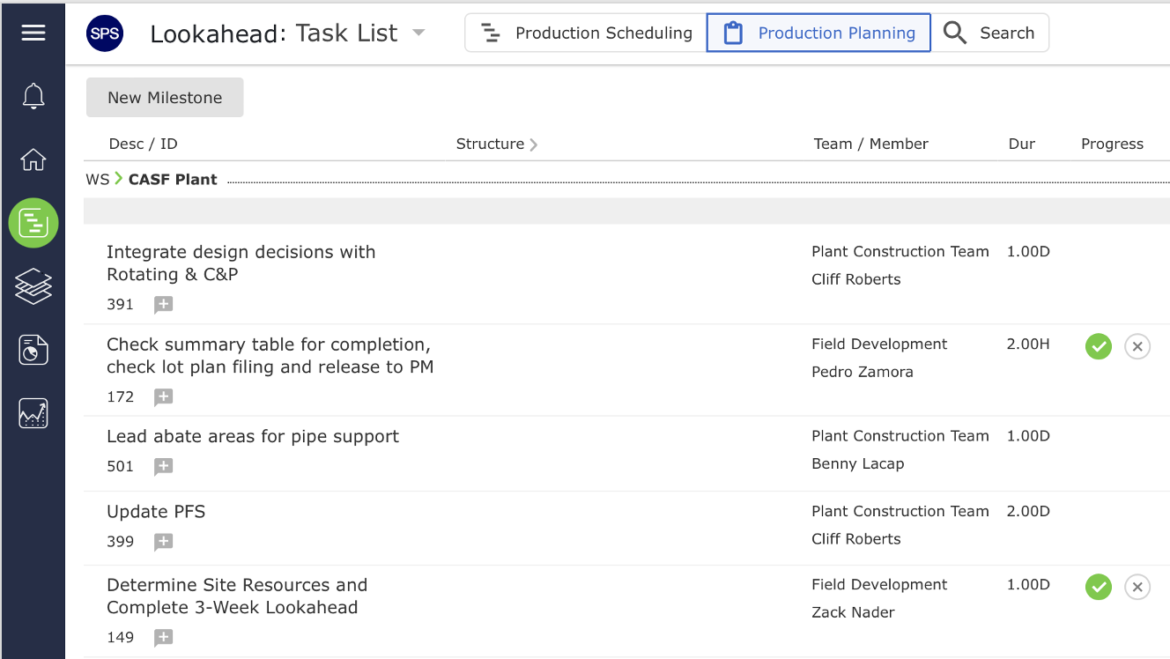Sort by the Desc / ID column header
1170x659 pixels.
coord(143,143)
